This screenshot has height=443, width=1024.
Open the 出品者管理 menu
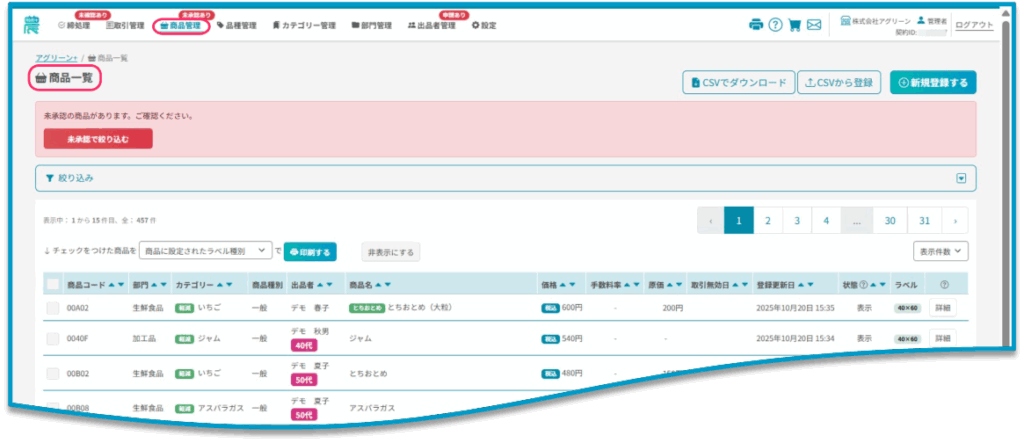(431, 25)
